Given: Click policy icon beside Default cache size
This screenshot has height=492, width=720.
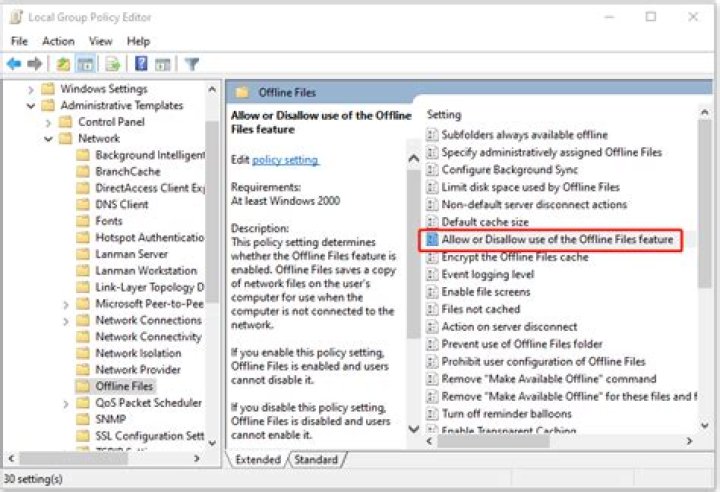Looking at the screenshot, I should (432, 222).
